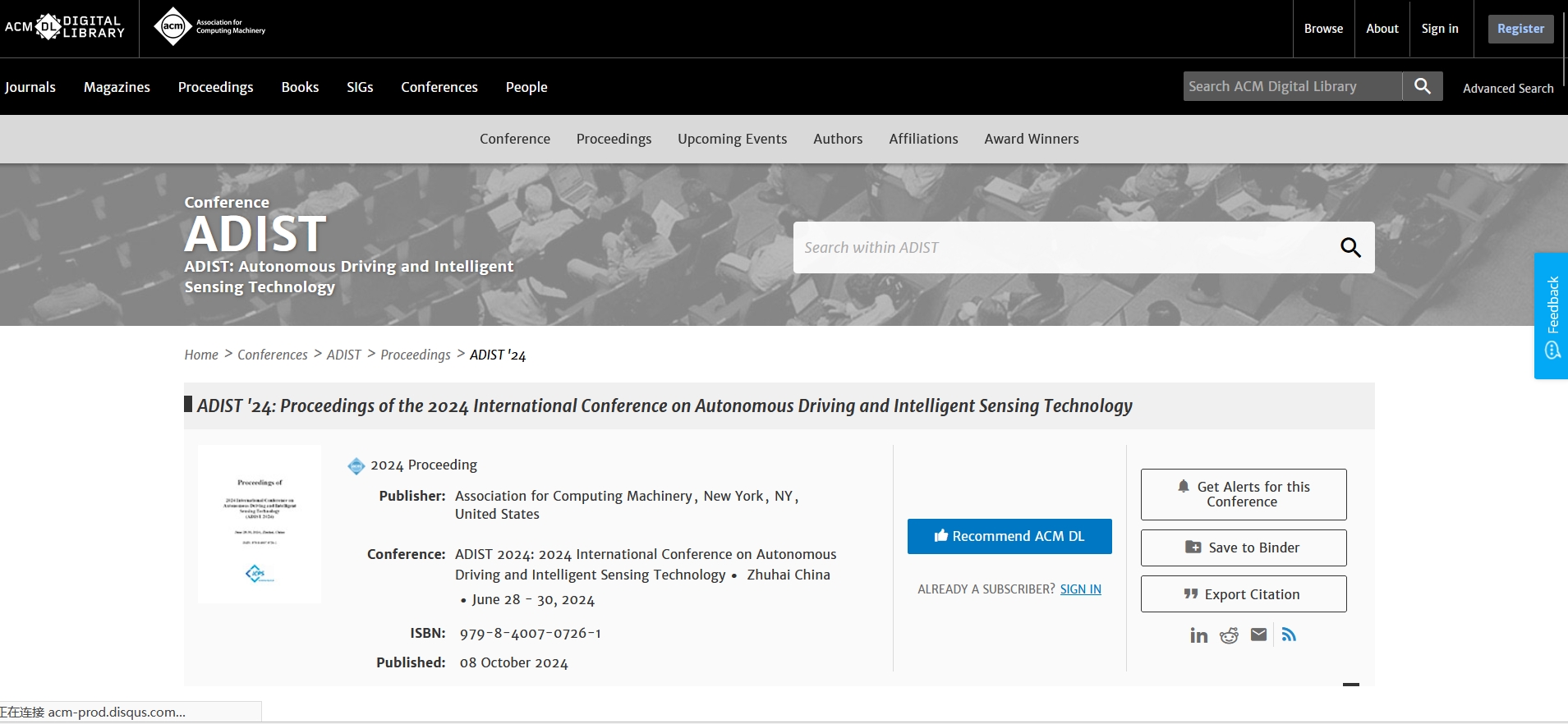The height and width of the screenshot is (724, 1568).
Task: Run the Search within ADIST magnifier
Action: pos(1350,247)
